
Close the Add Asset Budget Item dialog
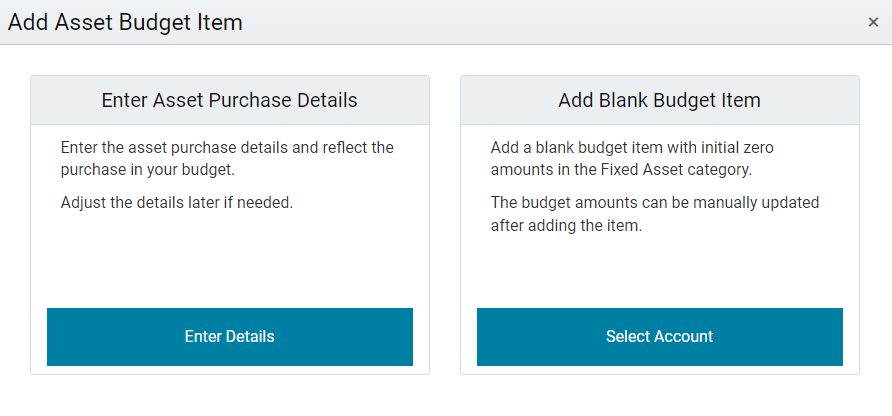pyautogui.click(x=873, y=22)
